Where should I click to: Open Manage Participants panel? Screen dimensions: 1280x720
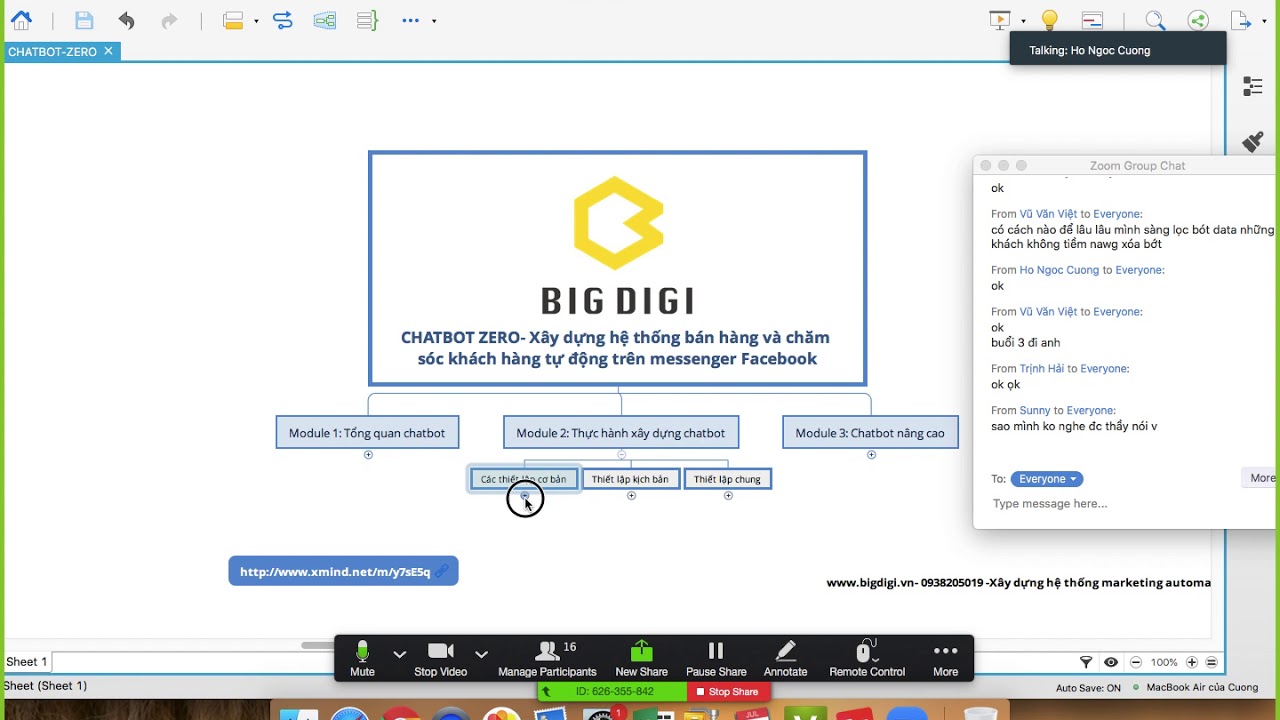[x=547, y=659]
